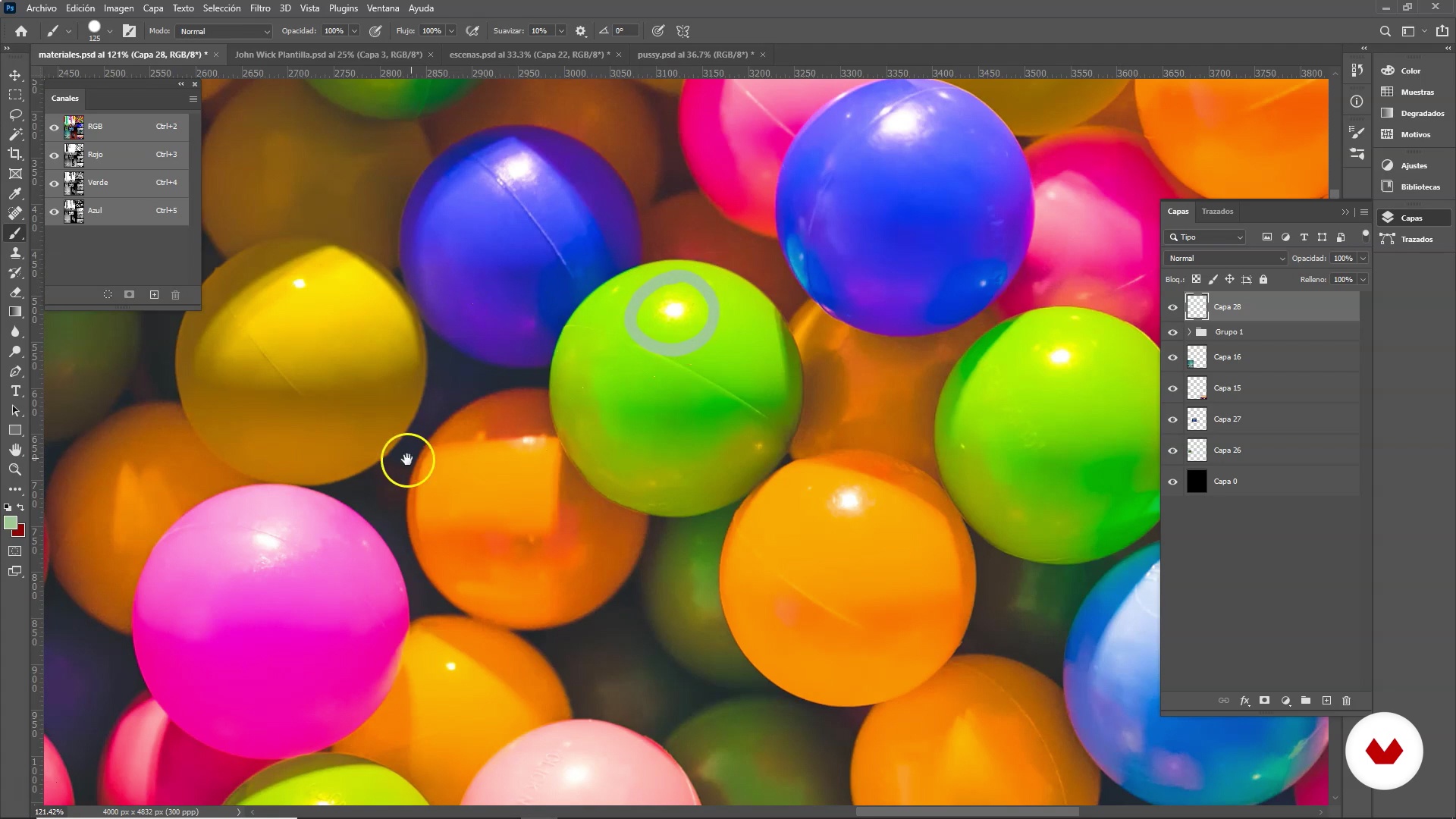Screen dimensions: 1456x819
Task: Load channel as selection in Canales panel
Action: (108, 294)
